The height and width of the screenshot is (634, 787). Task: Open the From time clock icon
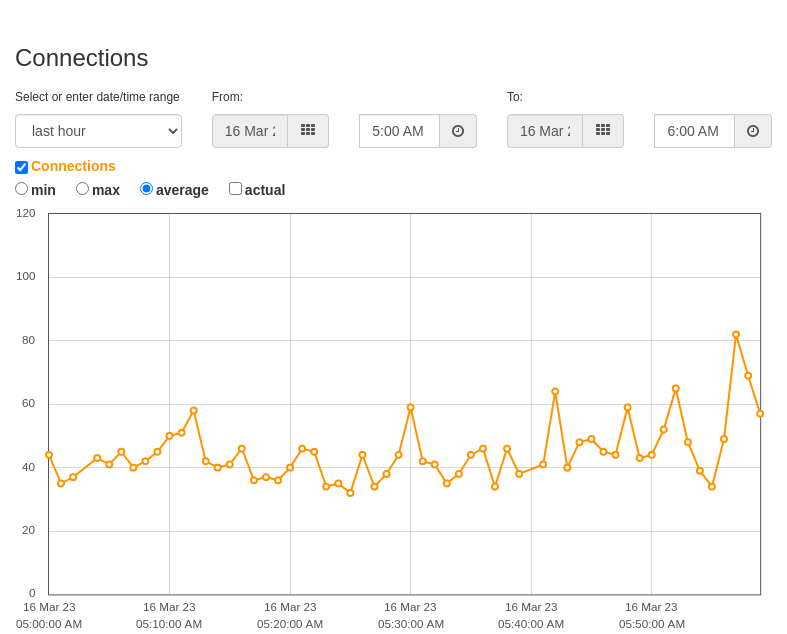[x=458, y=131]
